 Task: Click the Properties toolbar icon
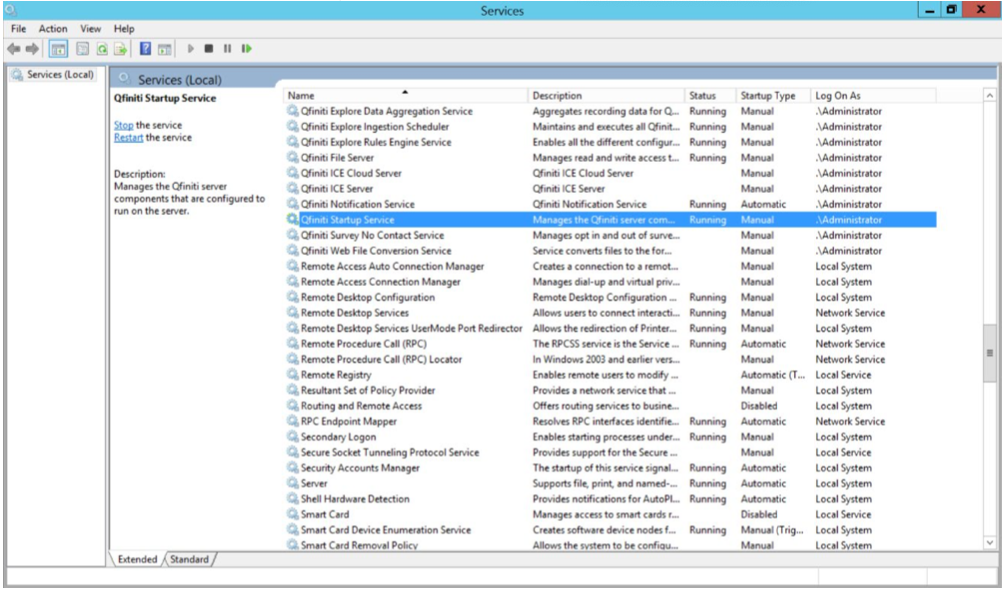[x=82, y=48]
